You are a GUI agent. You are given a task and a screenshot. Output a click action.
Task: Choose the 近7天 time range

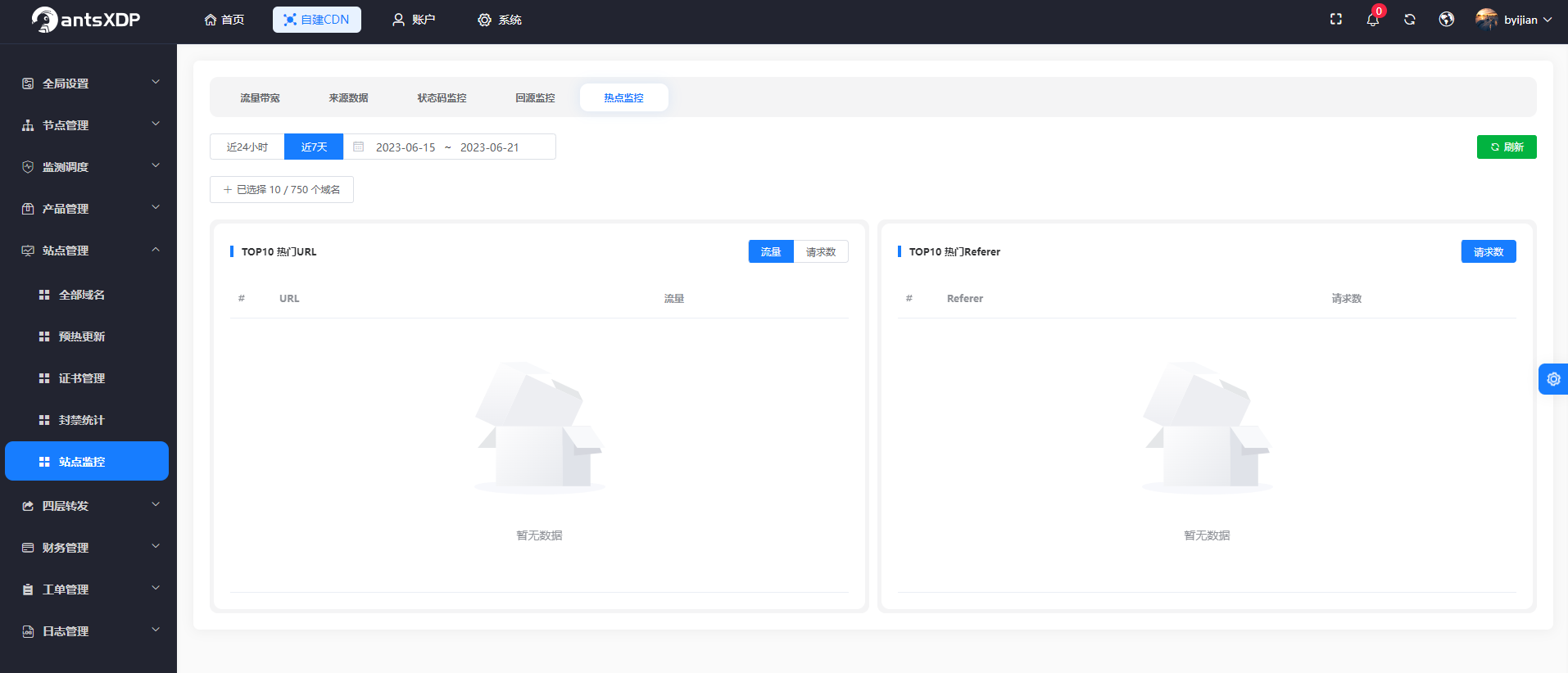[x=314, y=147]
